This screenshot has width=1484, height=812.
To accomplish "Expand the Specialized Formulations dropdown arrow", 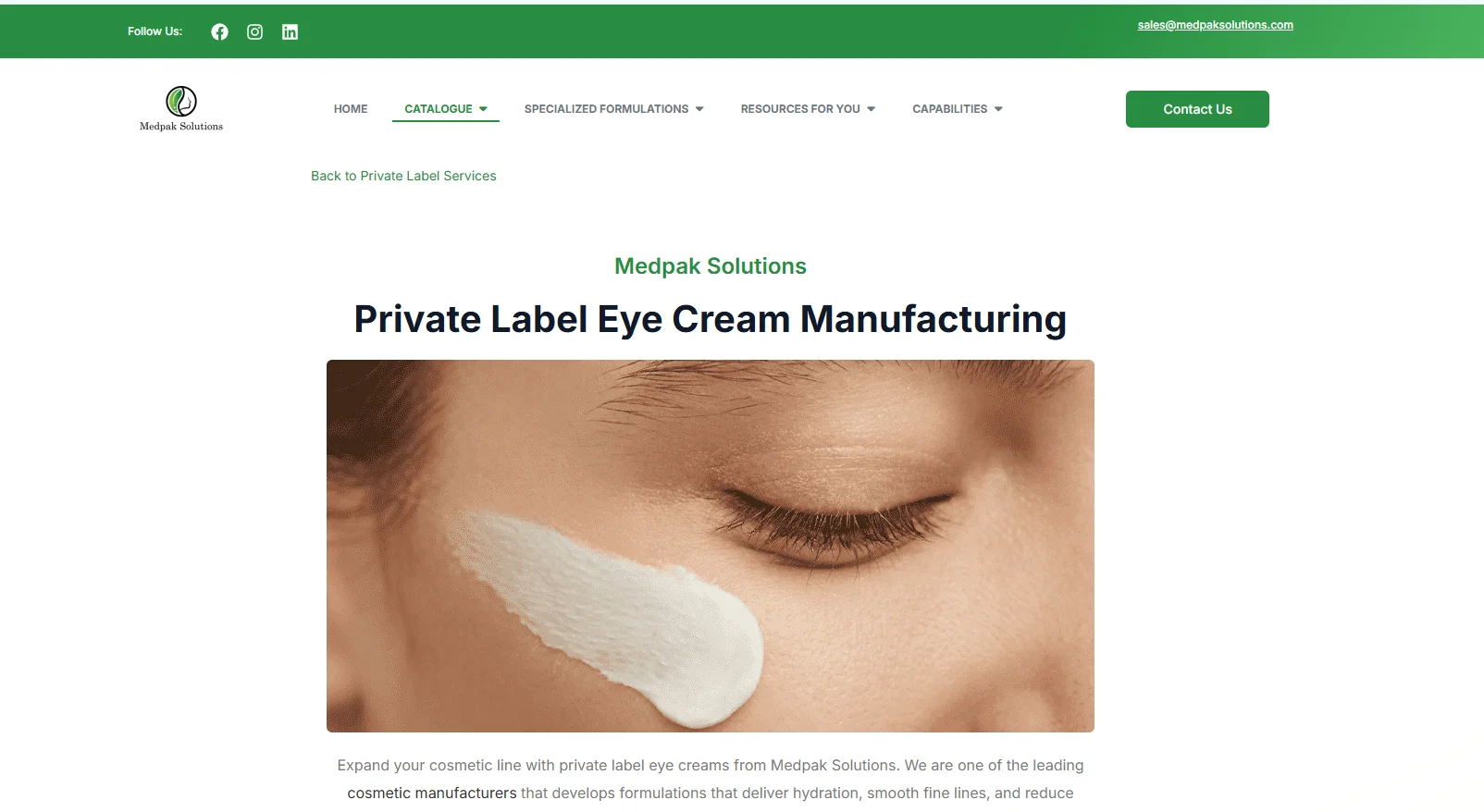I will [x=699, y=109].
